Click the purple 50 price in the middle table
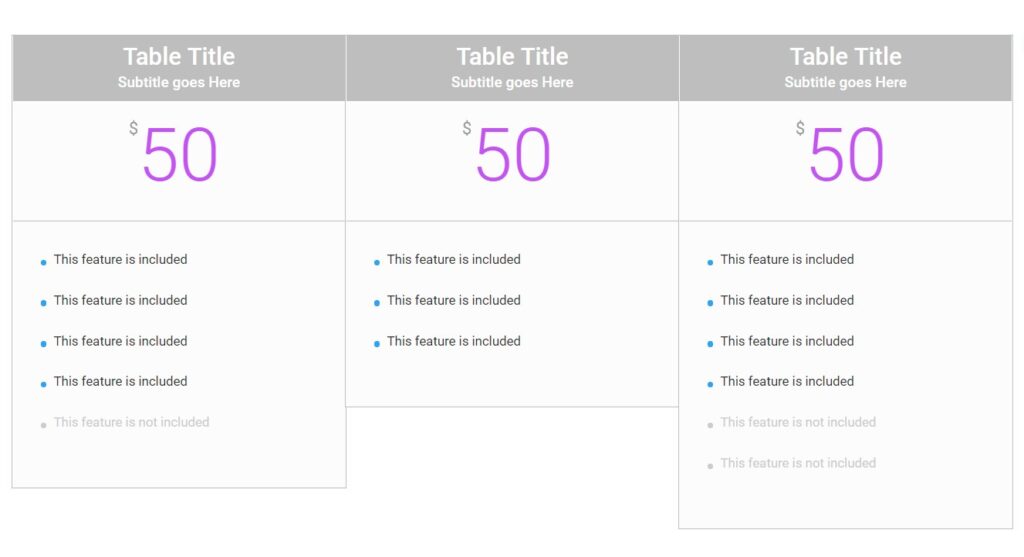This screenshot has height=557, width=1024. 513,156
